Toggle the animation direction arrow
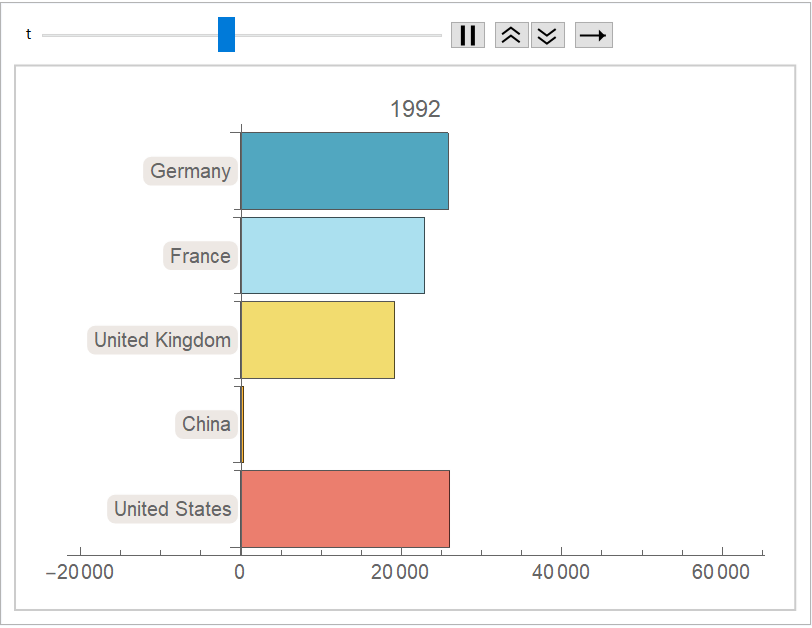The height and width of the screenshot is (628, 812). click(x=593, y=35)
